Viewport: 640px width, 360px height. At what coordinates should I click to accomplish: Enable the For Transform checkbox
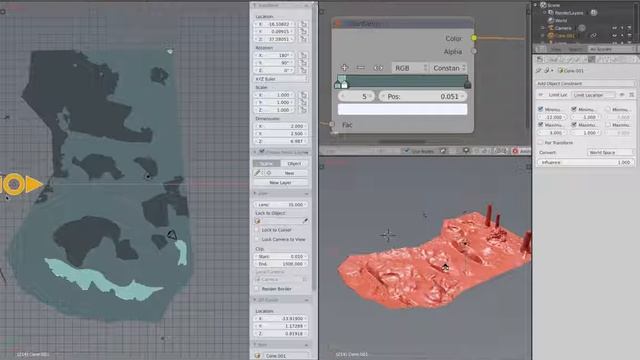click(x=540, y=142)
